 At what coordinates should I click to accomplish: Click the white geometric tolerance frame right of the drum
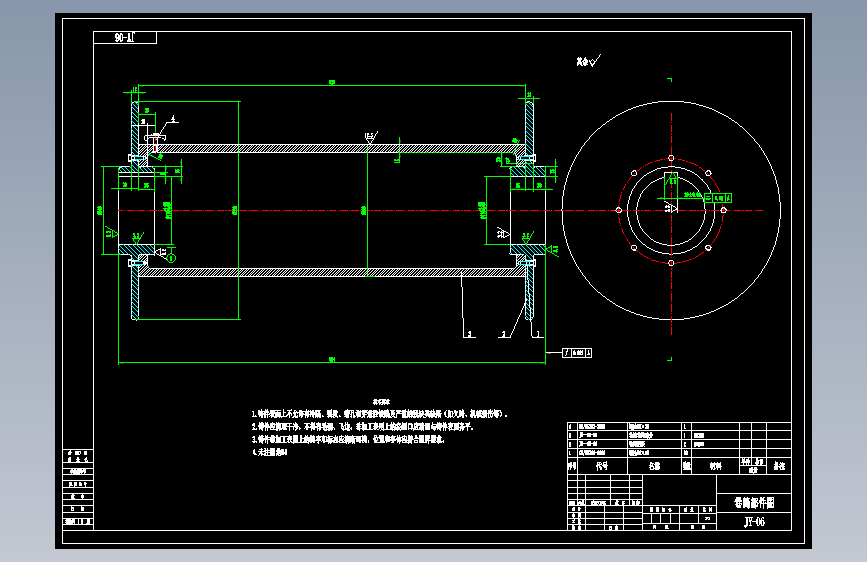pos(577,353)
